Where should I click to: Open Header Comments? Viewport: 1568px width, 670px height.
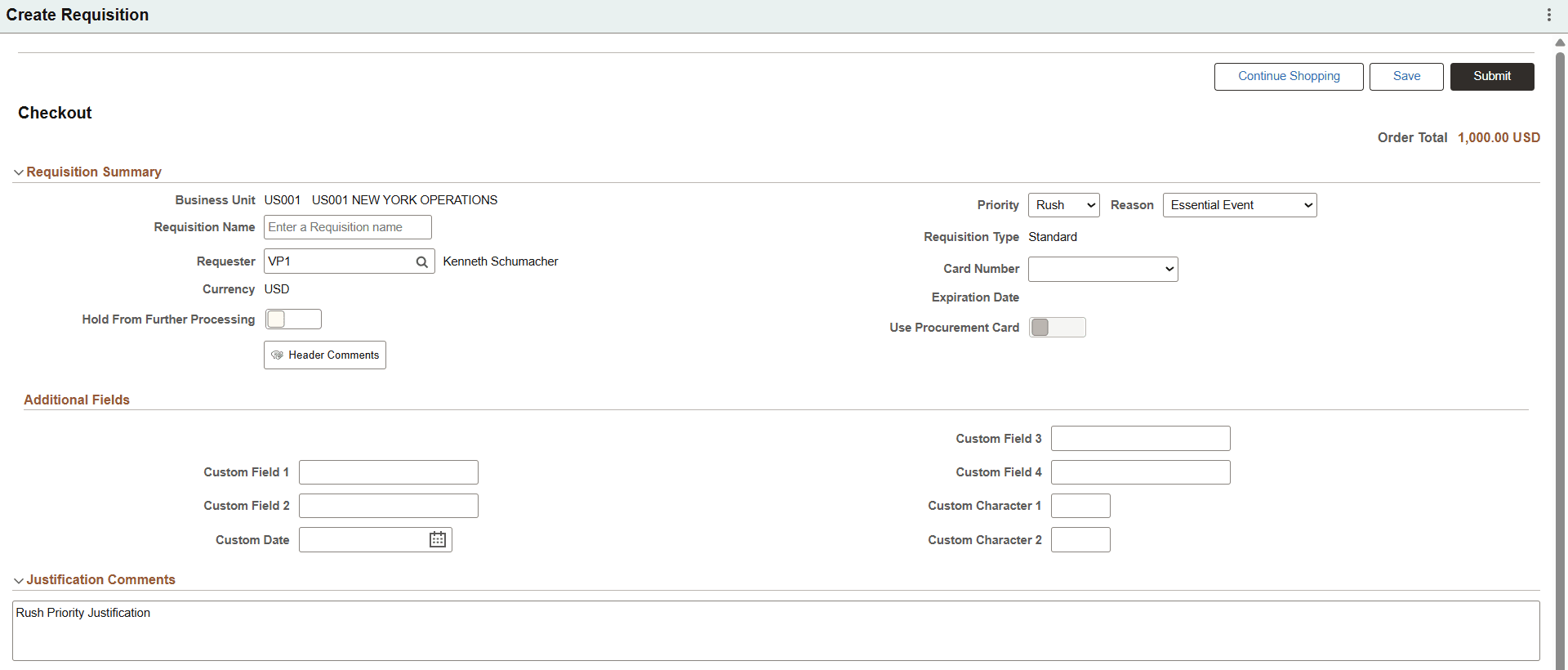click(x=325, y=355)
